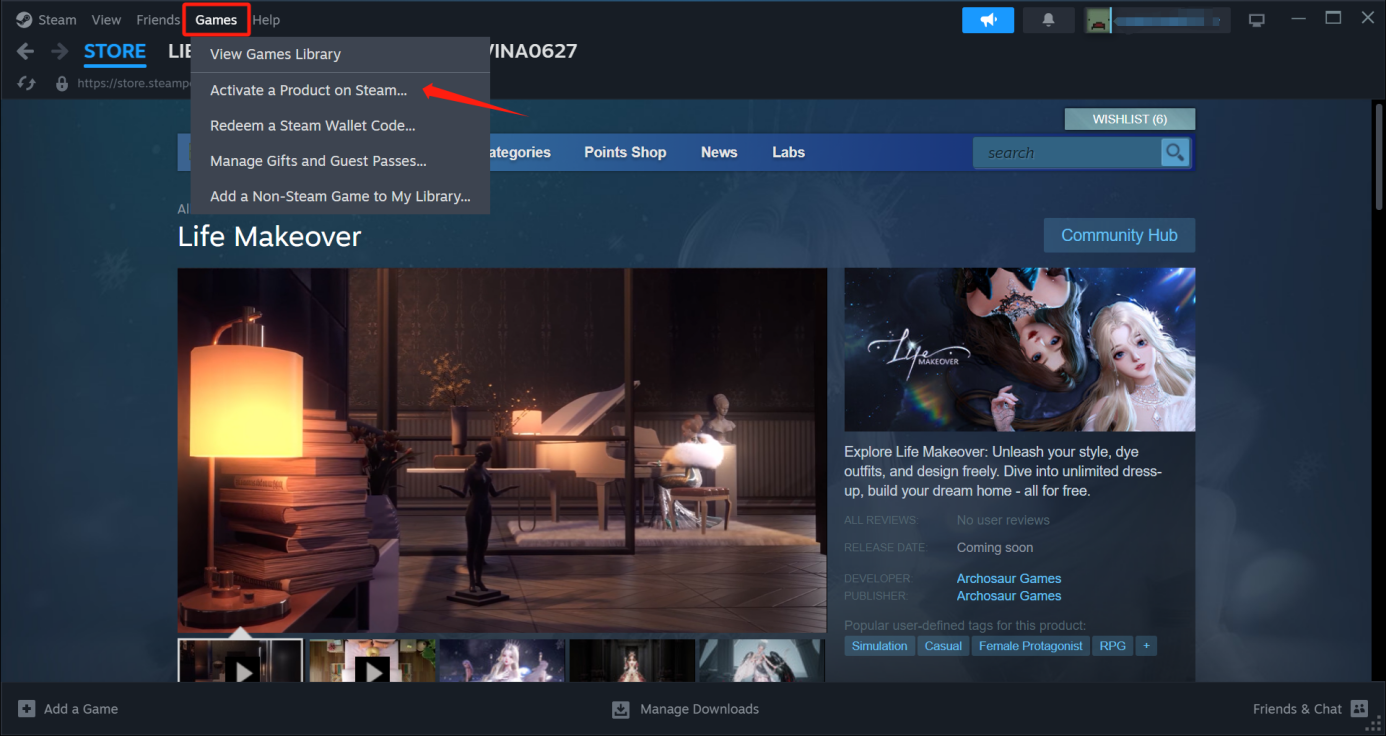Choose View Games Library from the menu
The image size is (1386, 736).
point(340,54)
